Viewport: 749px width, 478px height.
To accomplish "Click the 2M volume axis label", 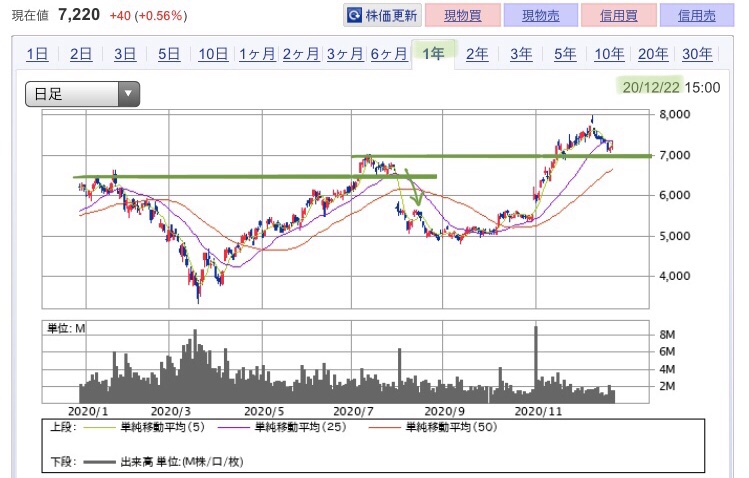I will click(667, 386).
